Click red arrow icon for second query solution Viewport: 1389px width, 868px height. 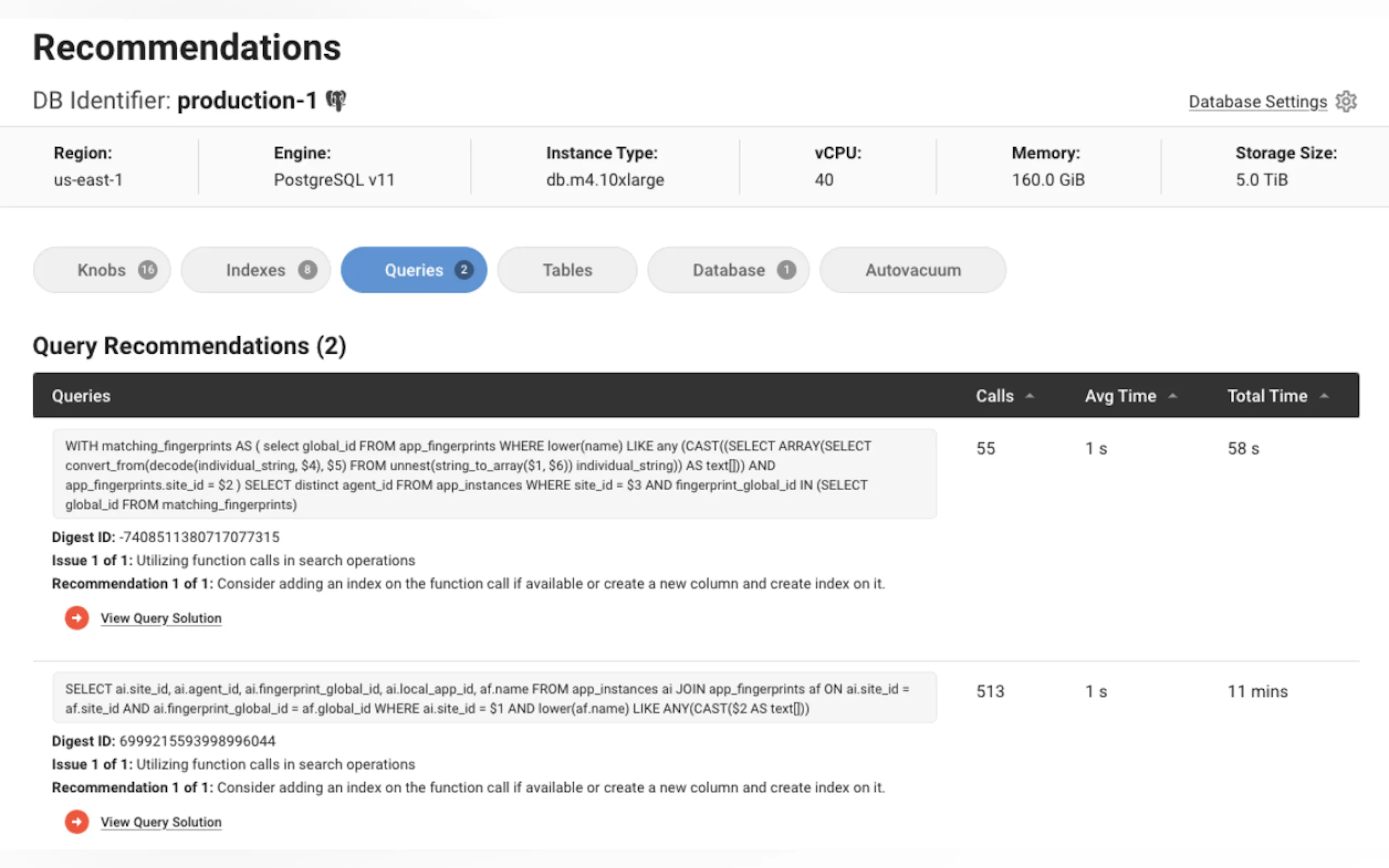pos(77,822)
